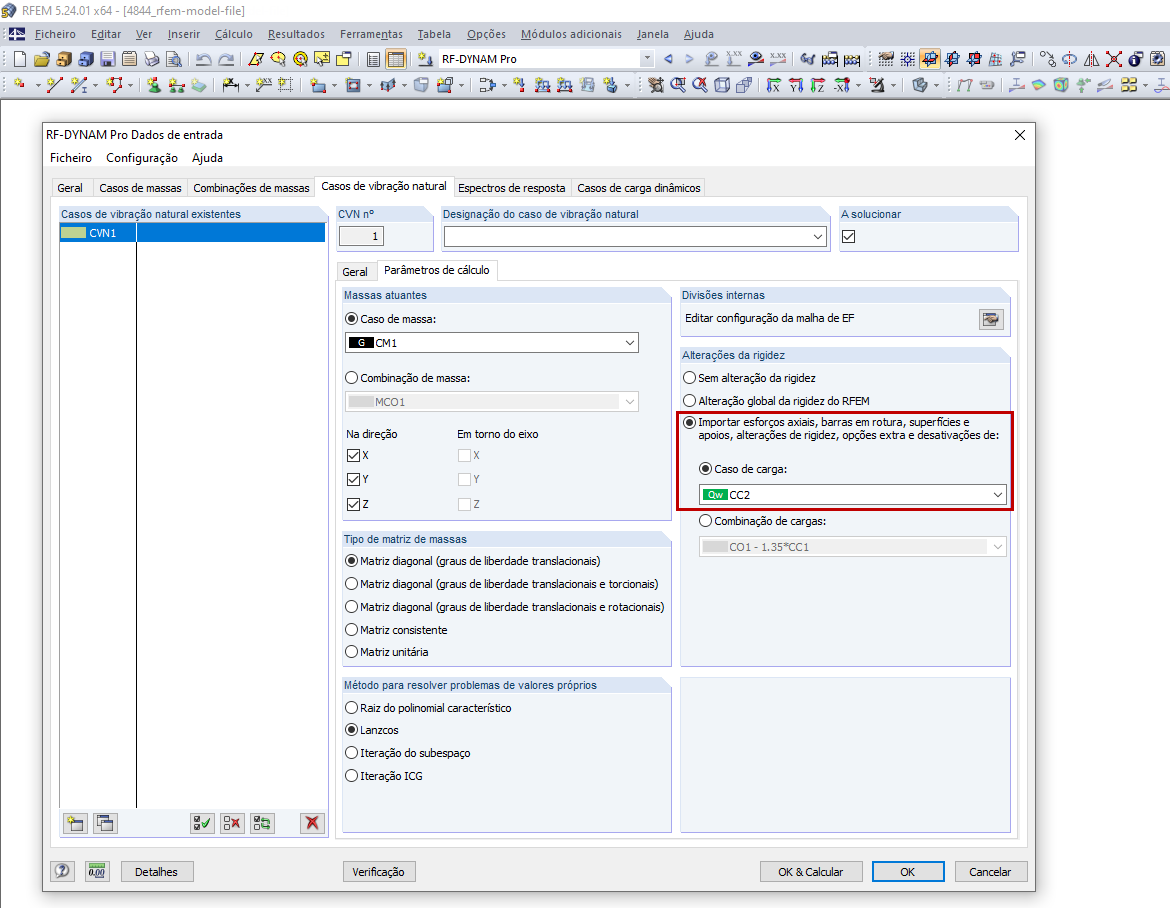This screenshot has height=908, width=1170.
Task: Open 'Módulos adicionais' menu
Action: (x=571, y=34)
